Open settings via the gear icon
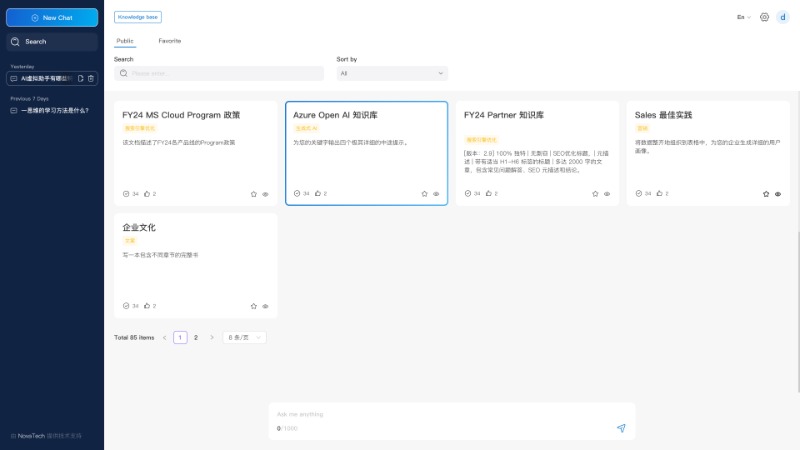The image size is (800, 450). point(764,17)
